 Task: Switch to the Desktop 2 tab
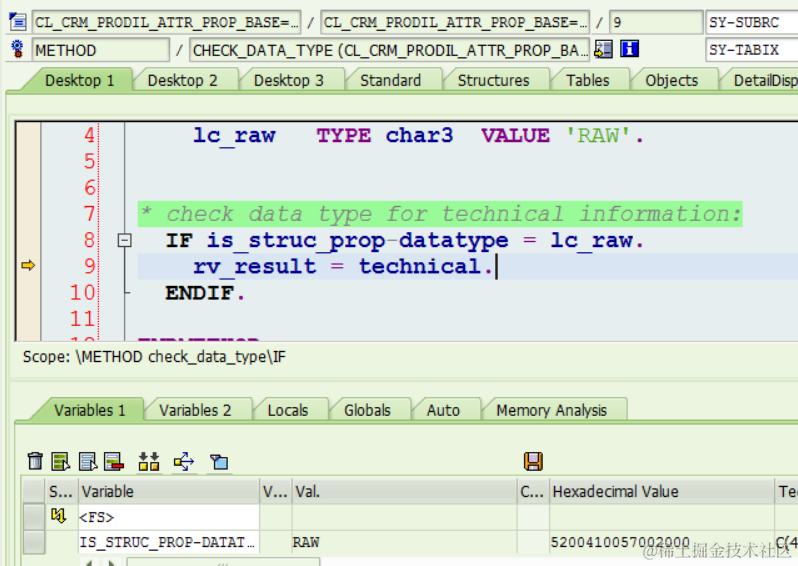(182, 80)
